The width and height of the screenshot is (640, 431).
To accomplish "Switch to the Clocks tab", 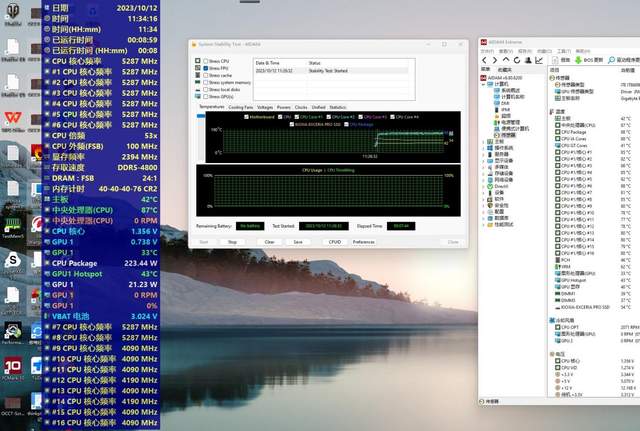I will pyautogui.click(x=301, y=107).
